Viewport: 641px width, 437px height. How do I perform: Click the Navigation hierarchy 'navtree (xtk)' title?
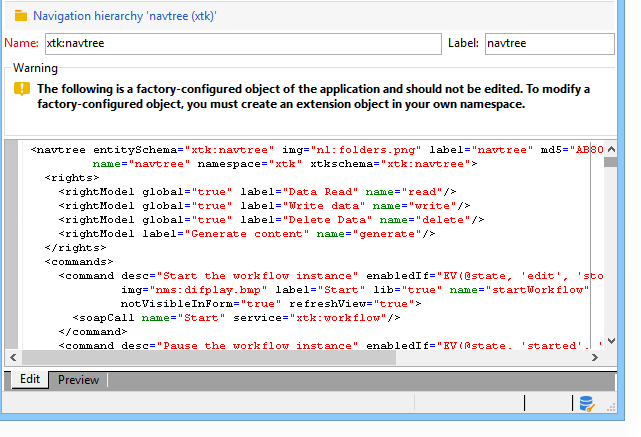(125, 16)
